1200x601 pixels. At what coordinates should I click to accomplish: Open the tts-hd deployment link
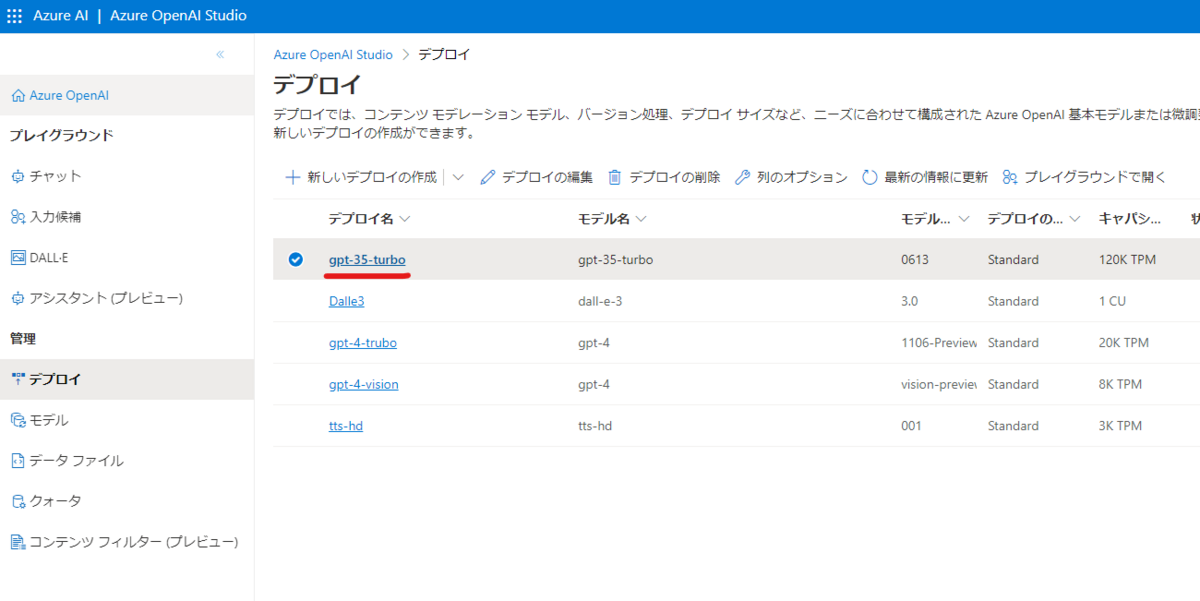[x=346, y=425]
